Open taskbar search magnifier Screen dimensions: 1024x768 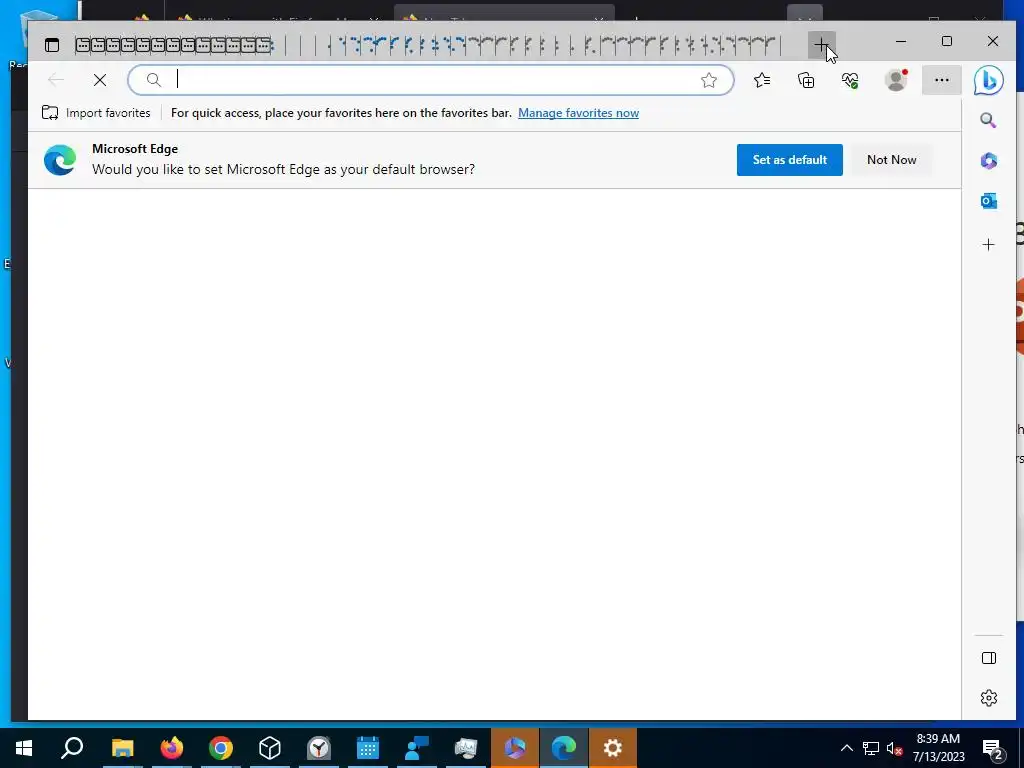[x=72, y=748]
